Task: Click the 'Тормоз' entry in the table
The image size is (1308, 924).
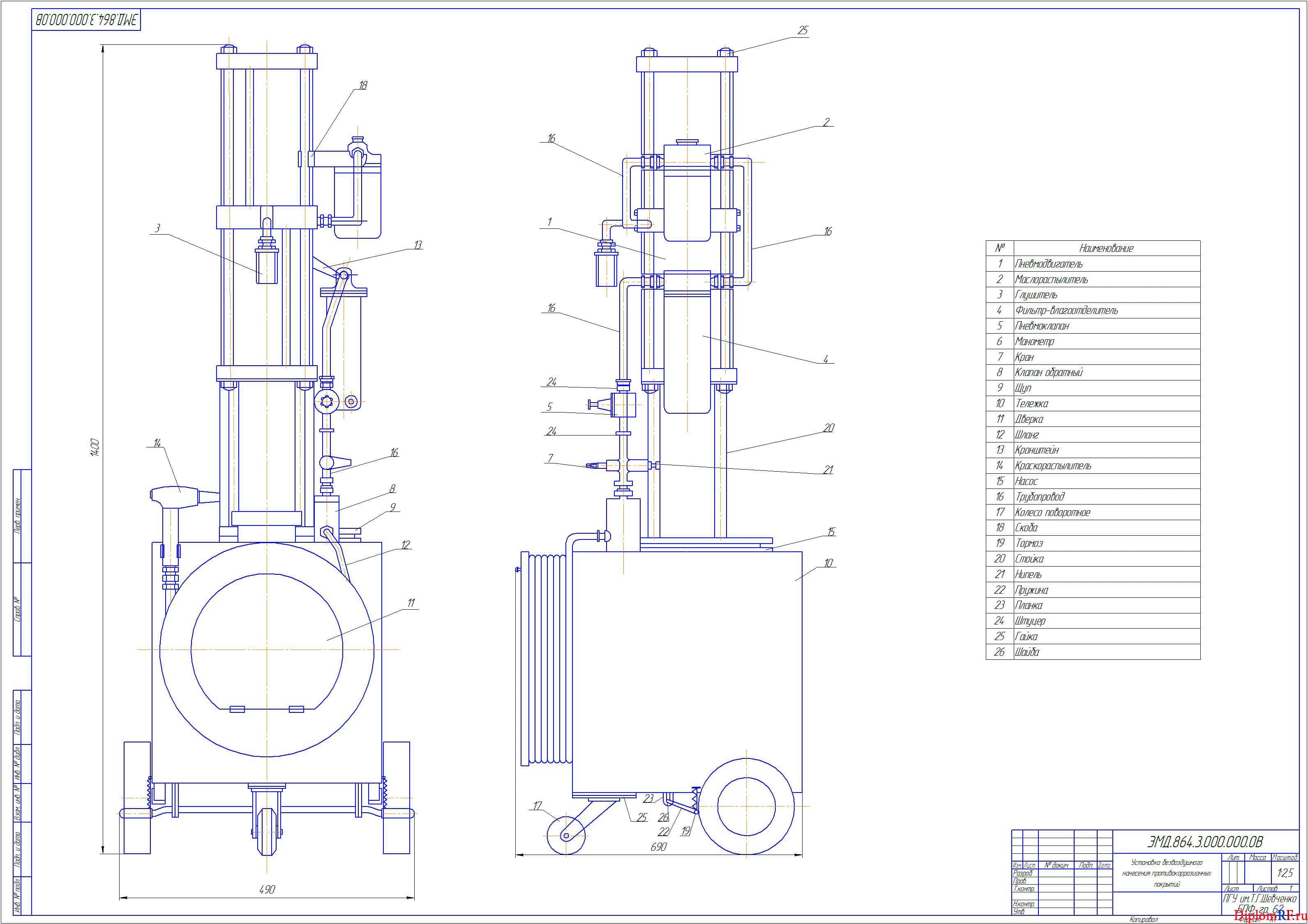Action: coord(1093,544)
